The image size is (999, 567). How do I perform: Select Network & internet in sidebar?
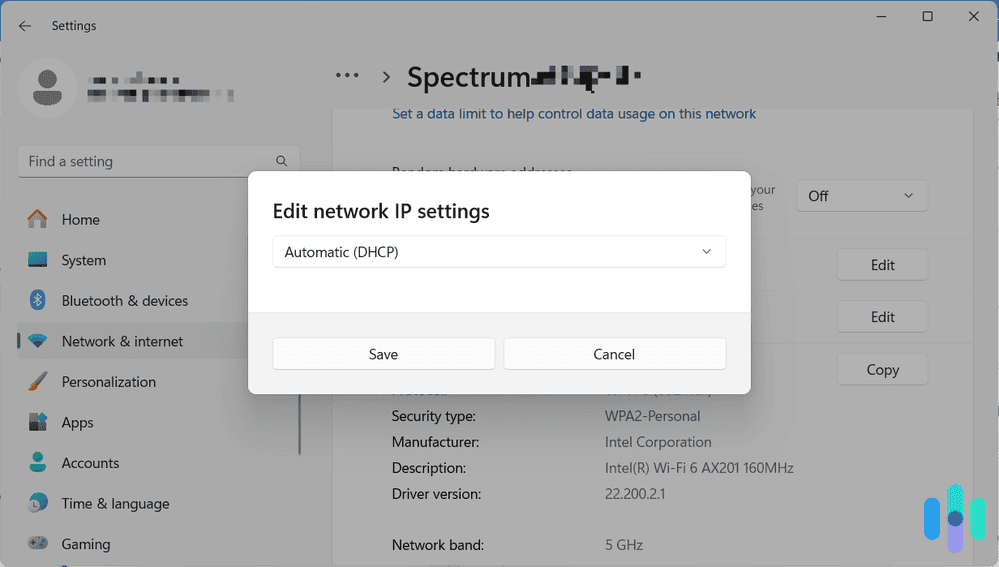coord(122,341)
